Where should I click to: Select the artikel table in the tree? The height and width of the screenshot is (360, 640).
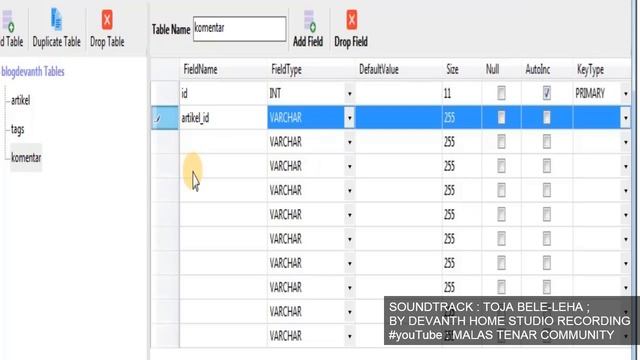20,100
